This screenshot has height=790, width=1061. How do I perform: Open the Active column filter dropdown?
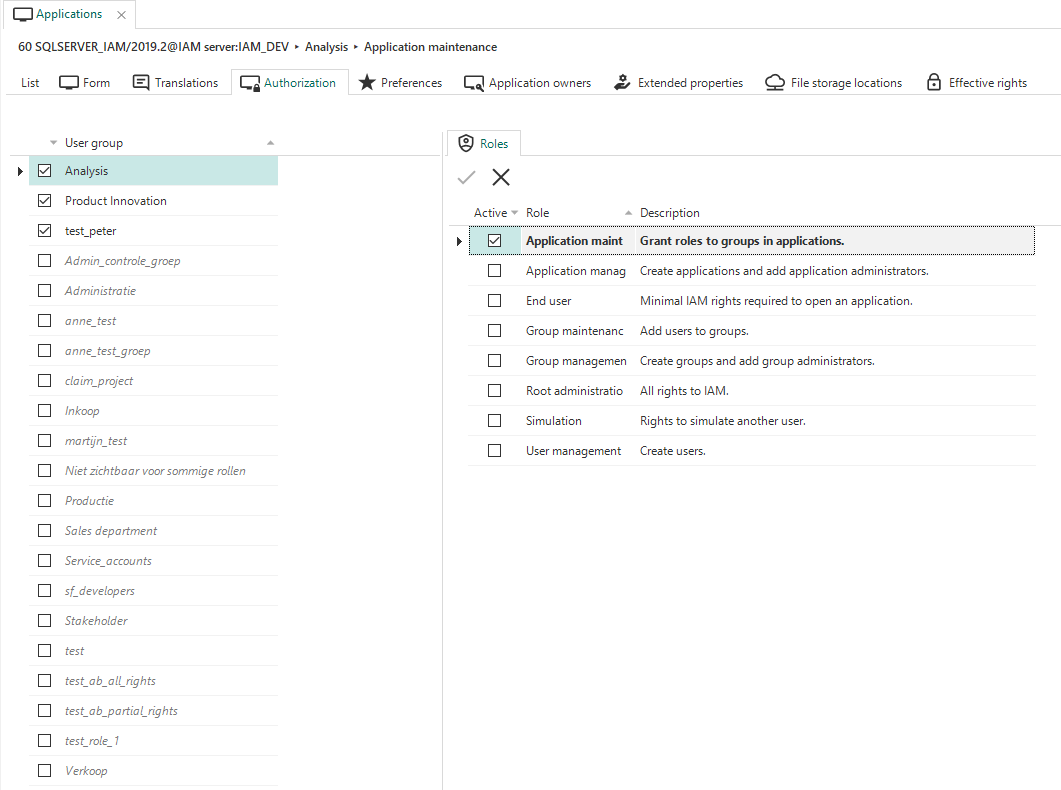point(515,213)
